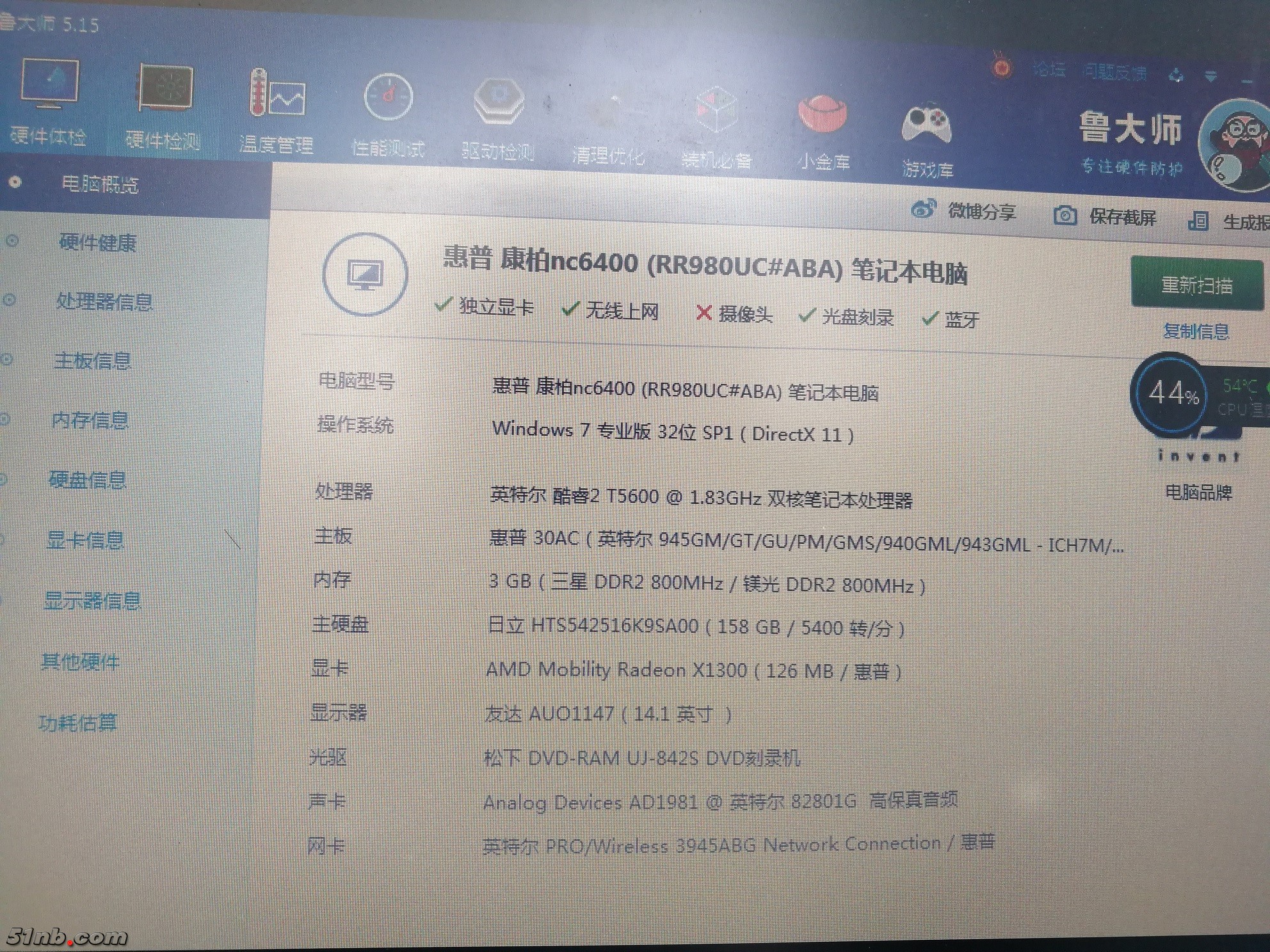Click the 复制信息 copy info link
The height and width of the screenshot is (952, 1270).
coord(1195,331)
